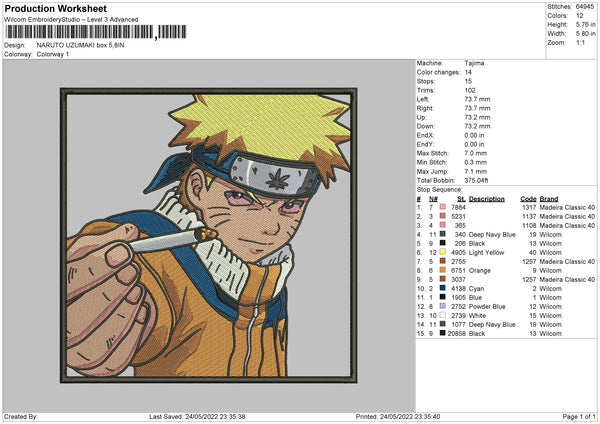This screenshot has width=600, height=424.
Task: Click the 'Printed: 24/05/2022 23:35:40' footer text
Action: pos(398,416)
